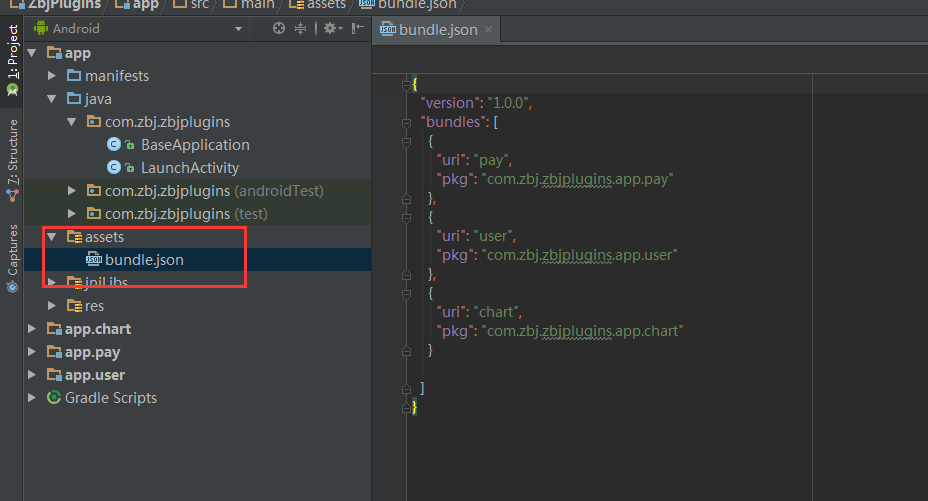This screenshot has width=928, height=501.
Task: Click the "version" key in the editor
Action: 449,103
